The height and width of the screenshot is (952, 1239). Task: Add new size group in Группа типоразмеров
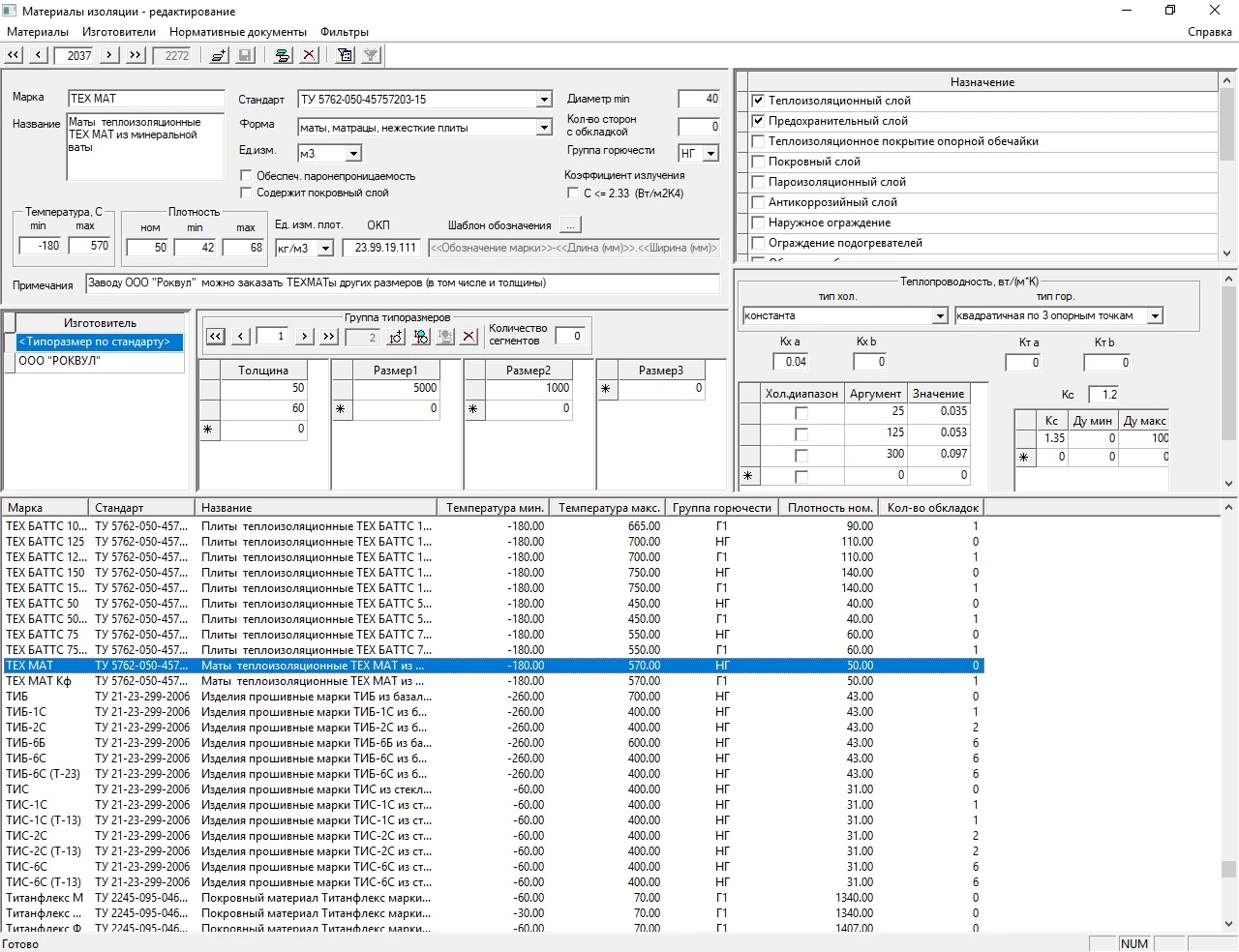[395, 337]
